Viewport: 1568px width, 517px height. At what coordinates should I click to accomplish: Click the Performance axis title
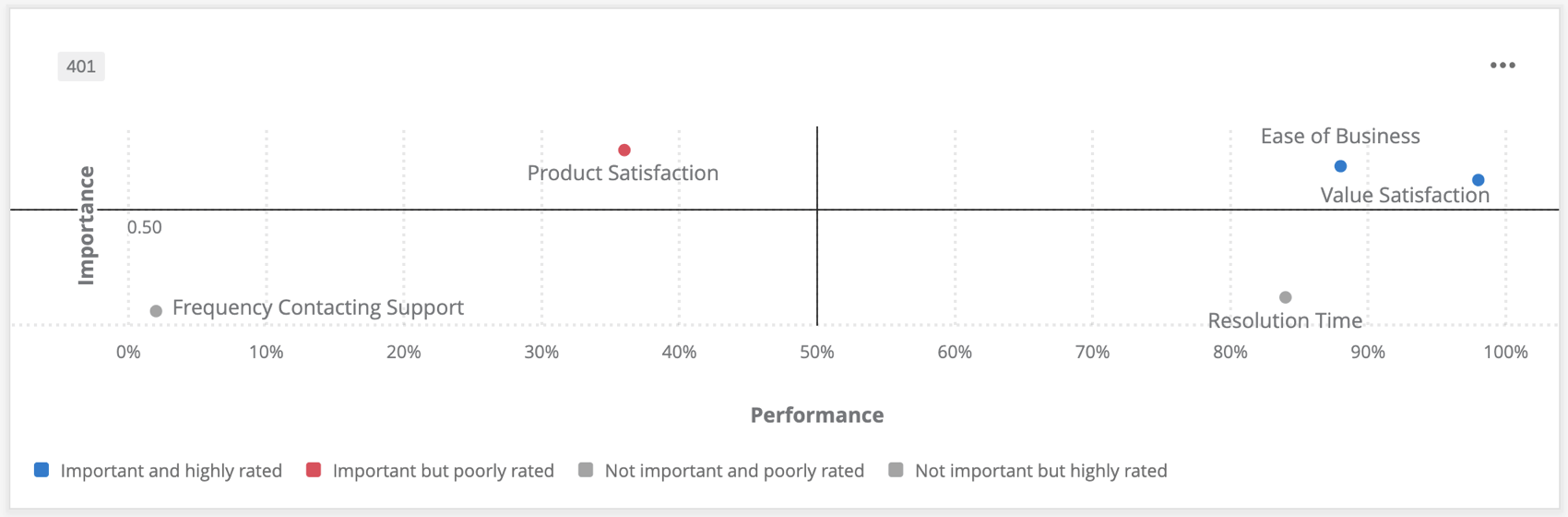point(816,415)
